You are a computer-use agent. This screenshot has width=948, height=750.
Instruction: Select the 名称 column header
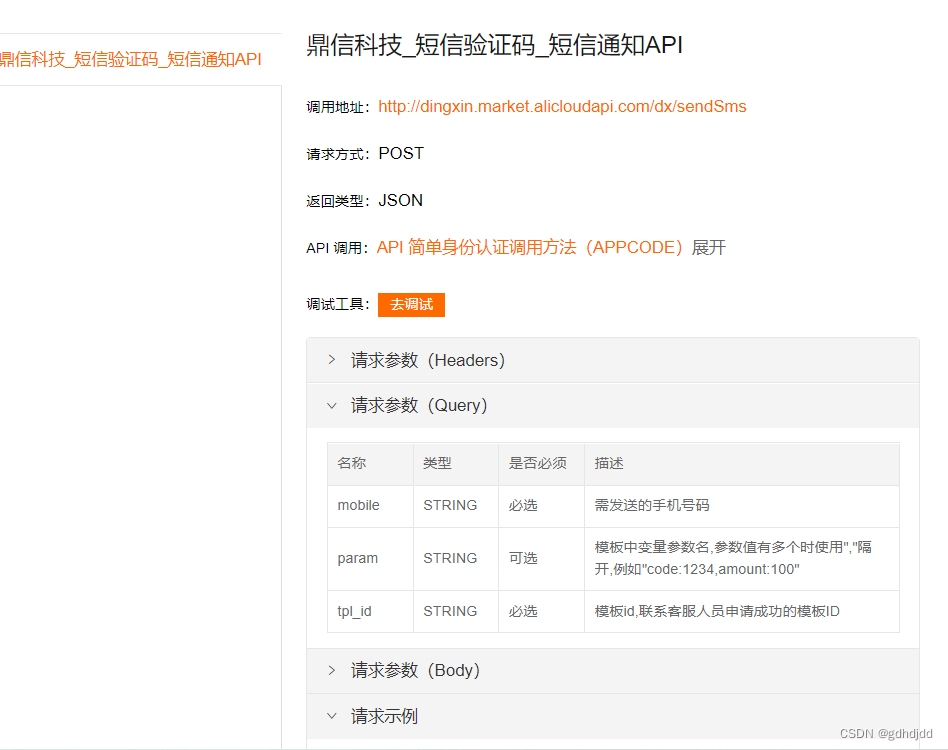pos(352,464)
